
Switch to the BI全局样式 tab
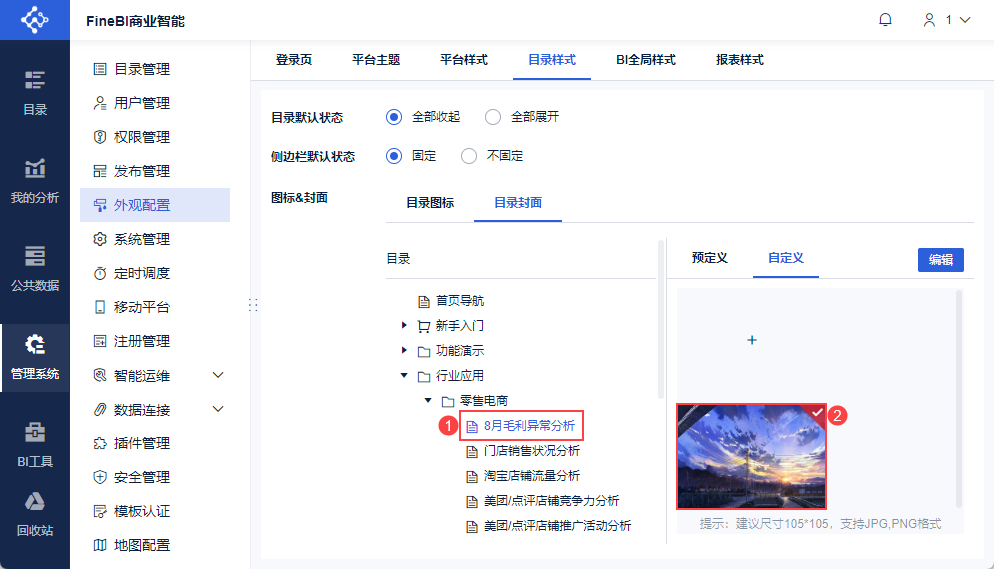click(646, 60)
